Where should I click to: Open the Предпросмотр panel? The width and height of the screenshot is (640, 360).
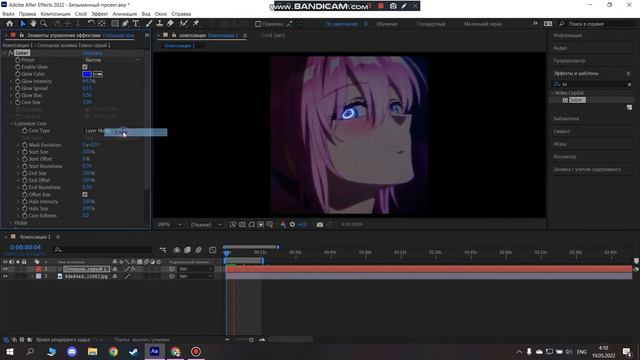(569, 61)
